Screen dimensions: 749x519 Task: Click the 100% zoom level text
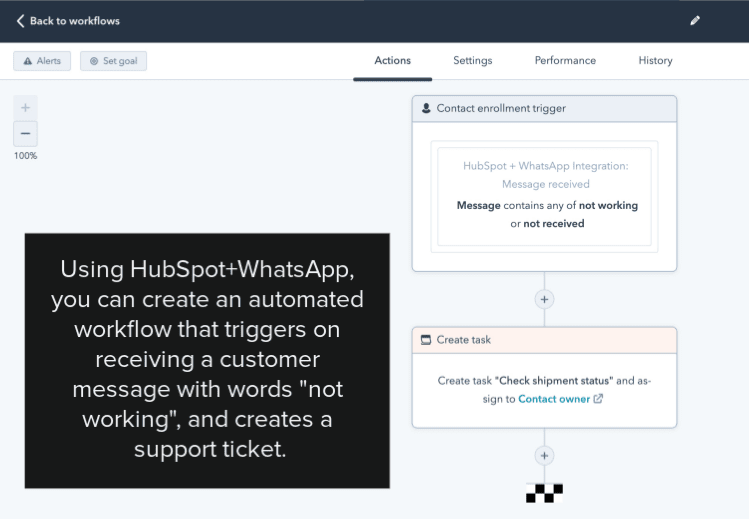point(25,156)
